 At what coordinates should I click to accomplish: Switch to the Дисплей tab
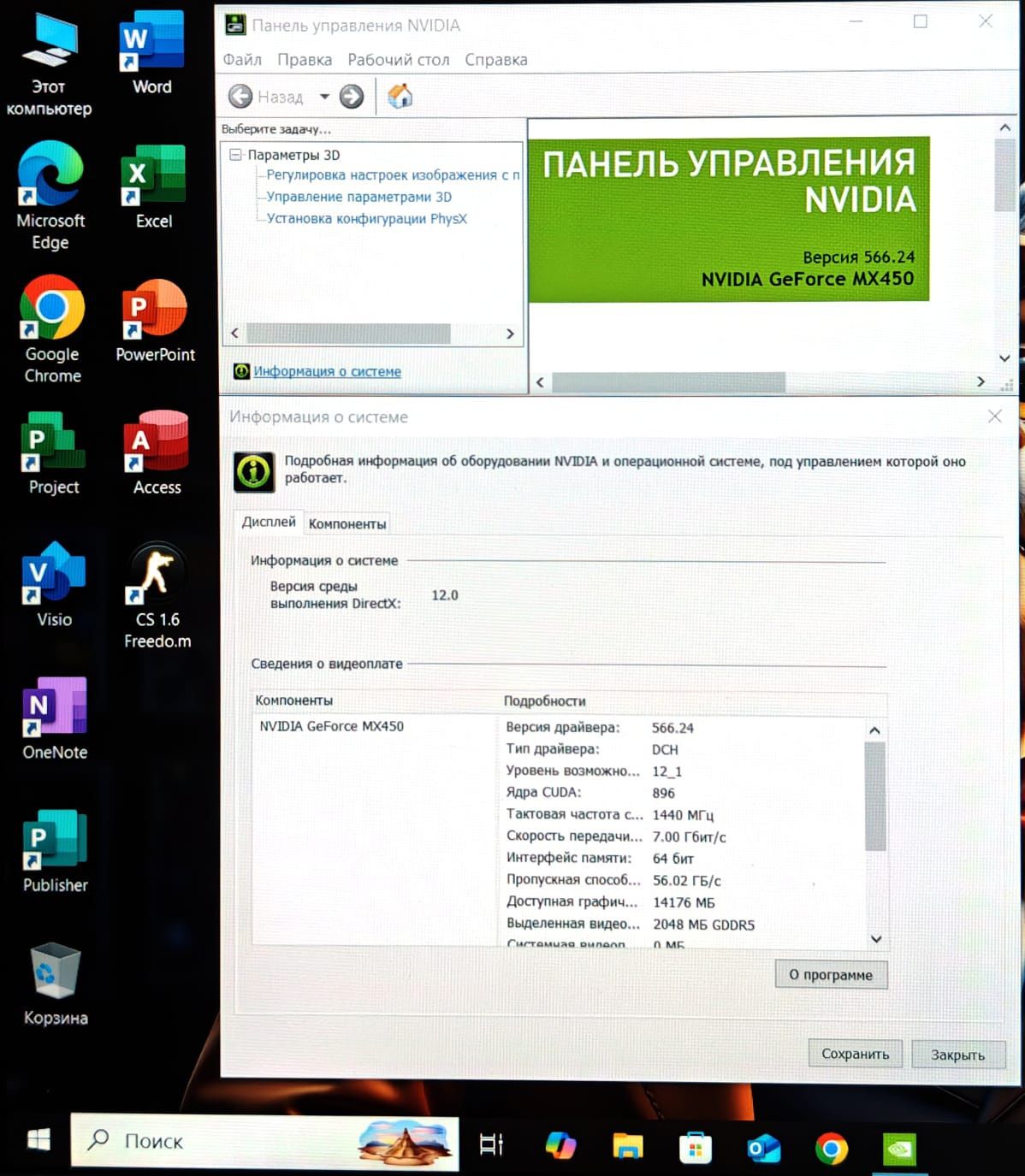coord(269,522)
